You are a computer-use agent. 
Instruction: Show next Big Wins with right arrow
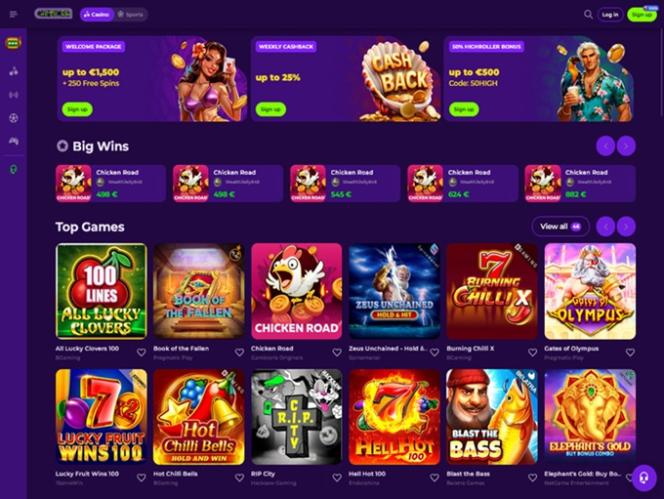click(x=626, y=147)
